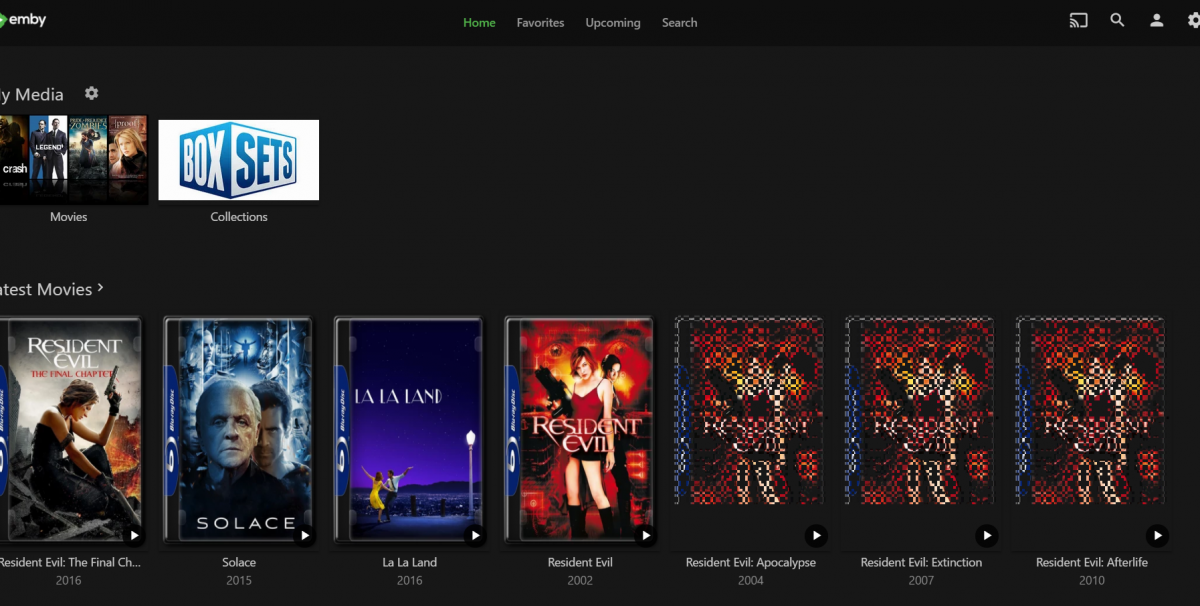The width and height of the screenshot is (1200, 606).
Task: Play Resident Evil: The Final Chapter
Action: pyautogui.click(x=134, y=535)
